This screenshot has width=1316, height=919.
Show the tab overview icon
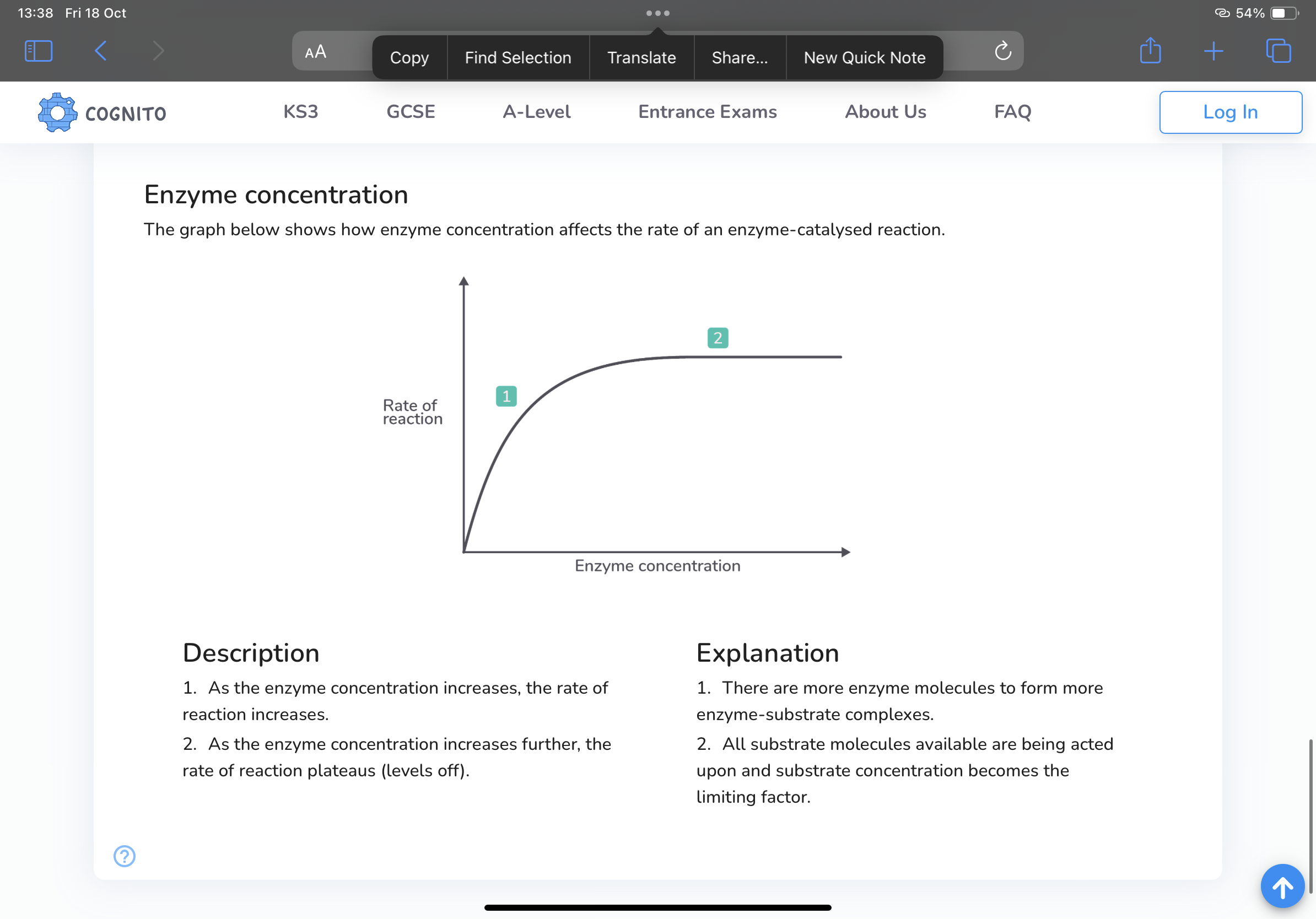[1278, 51]
